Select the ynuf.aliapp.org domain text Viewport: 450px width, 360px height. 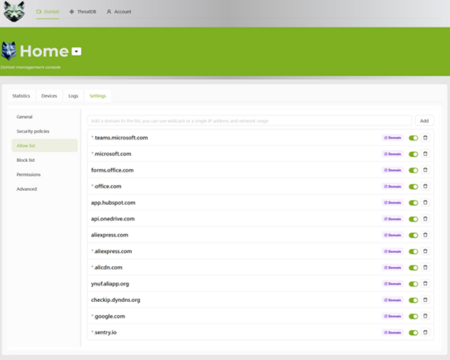(110, 284)
